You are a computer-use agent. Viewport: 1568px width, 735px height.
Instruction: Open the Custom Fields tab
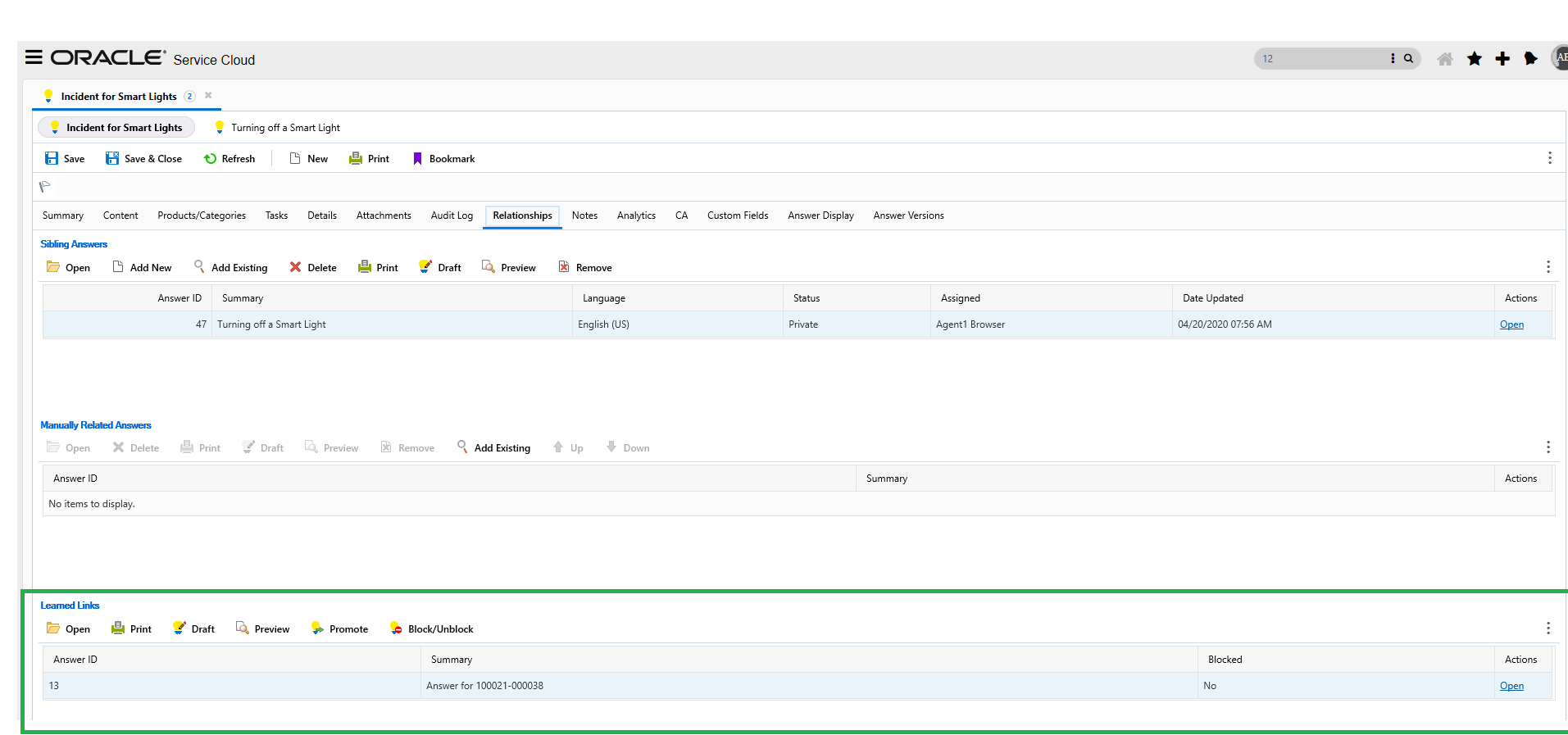[x=738, y=216]
